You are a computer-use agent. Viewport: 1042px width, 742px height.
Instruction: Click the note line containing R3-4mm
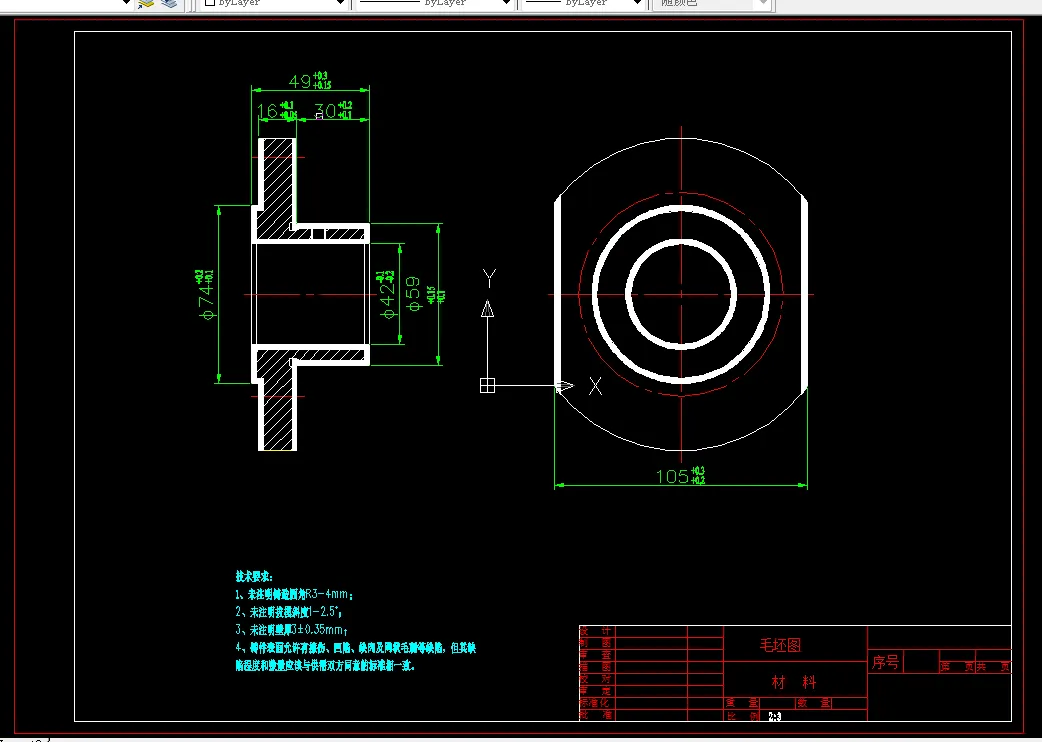tap(294, 595)
